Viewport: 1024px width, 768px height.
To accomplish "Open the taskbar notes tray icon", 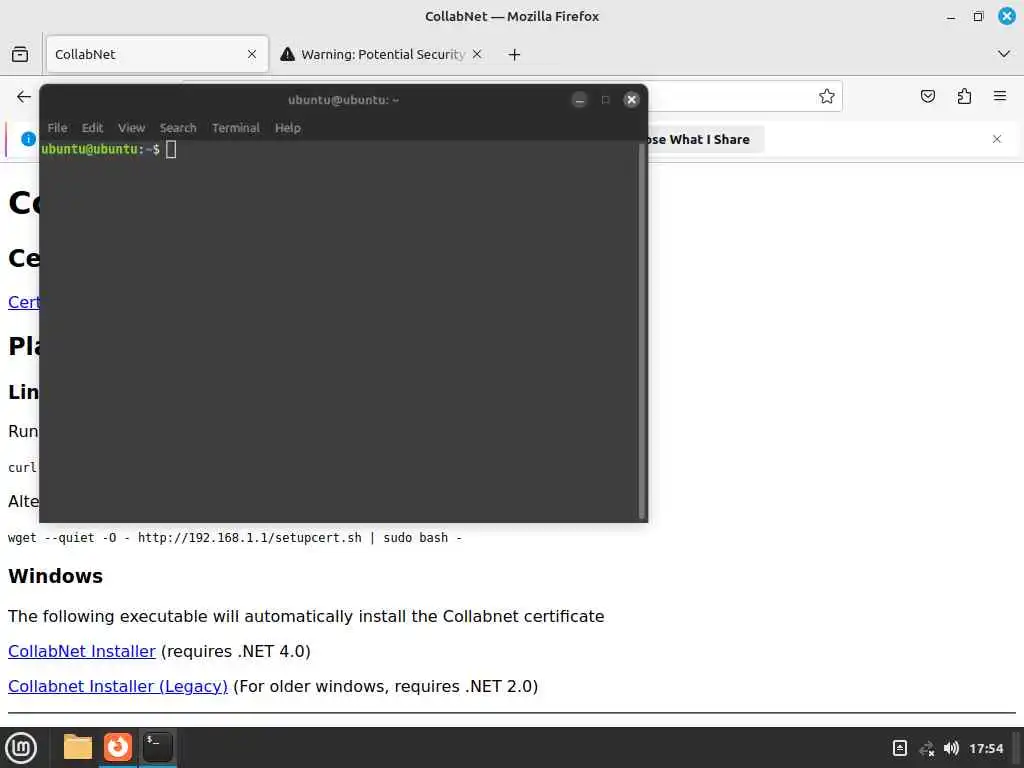I will tap(899, 748).
